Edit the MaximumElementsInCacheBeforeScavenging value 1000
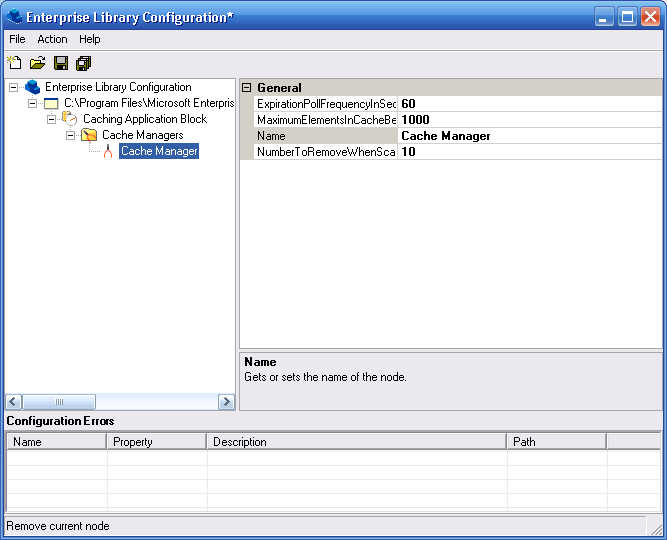The width and height of the screenshot is (667, 540). 530,120
